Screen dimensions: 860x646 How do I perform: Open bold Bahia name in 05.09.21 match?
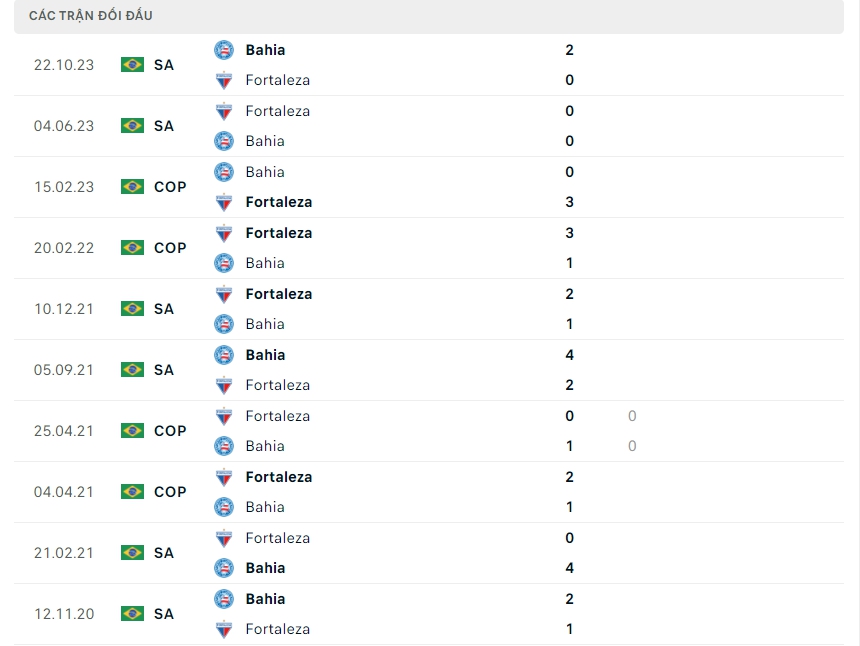click(x=265, y=355)
